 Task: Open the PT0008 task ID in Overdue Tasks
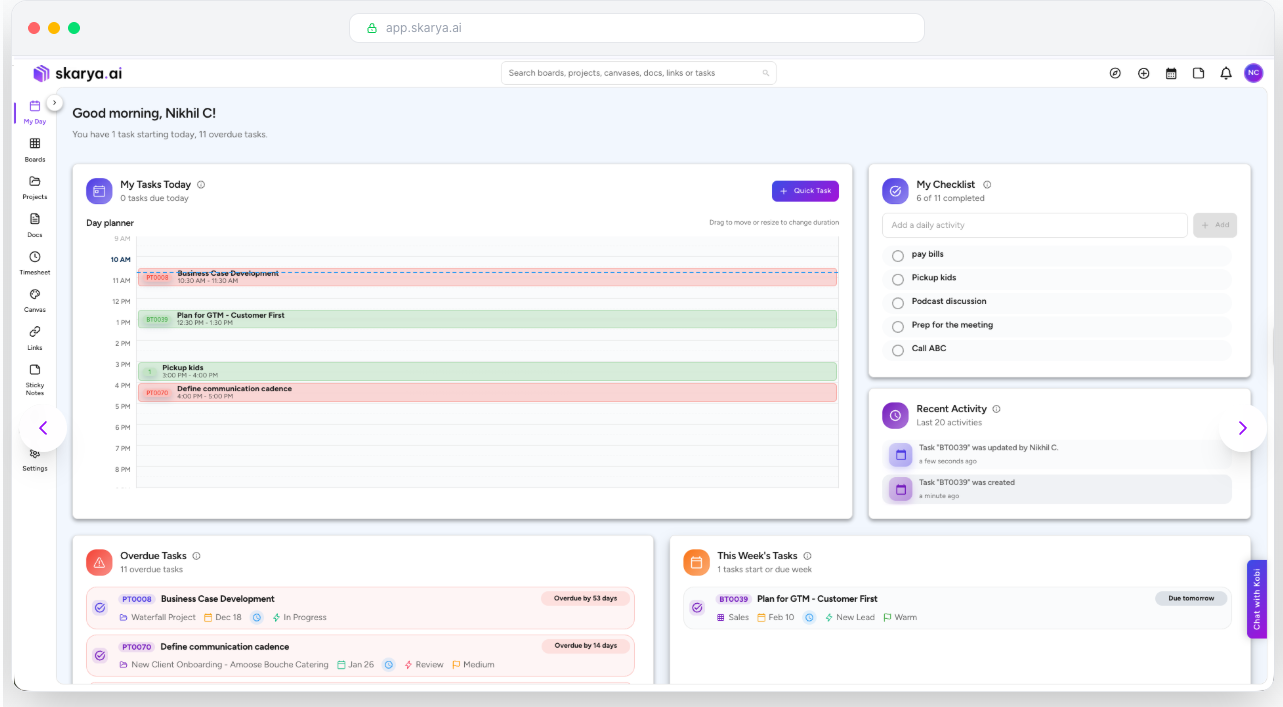pyautogui.click(x=137, y=599)
